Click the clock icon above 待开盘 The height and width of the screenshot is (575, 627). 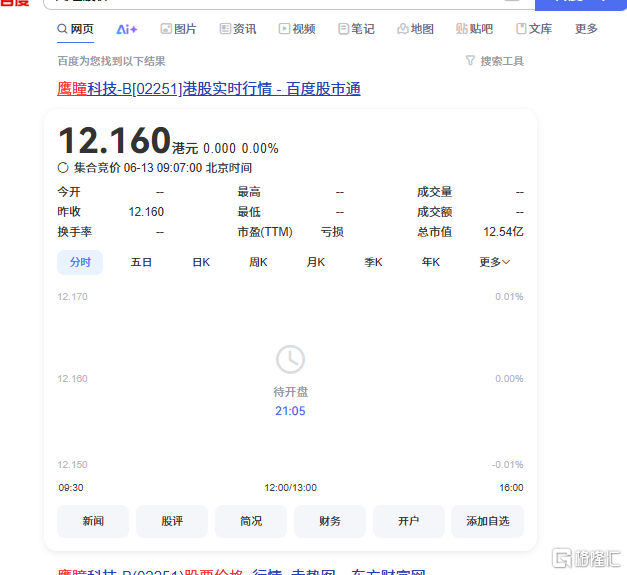290,359
